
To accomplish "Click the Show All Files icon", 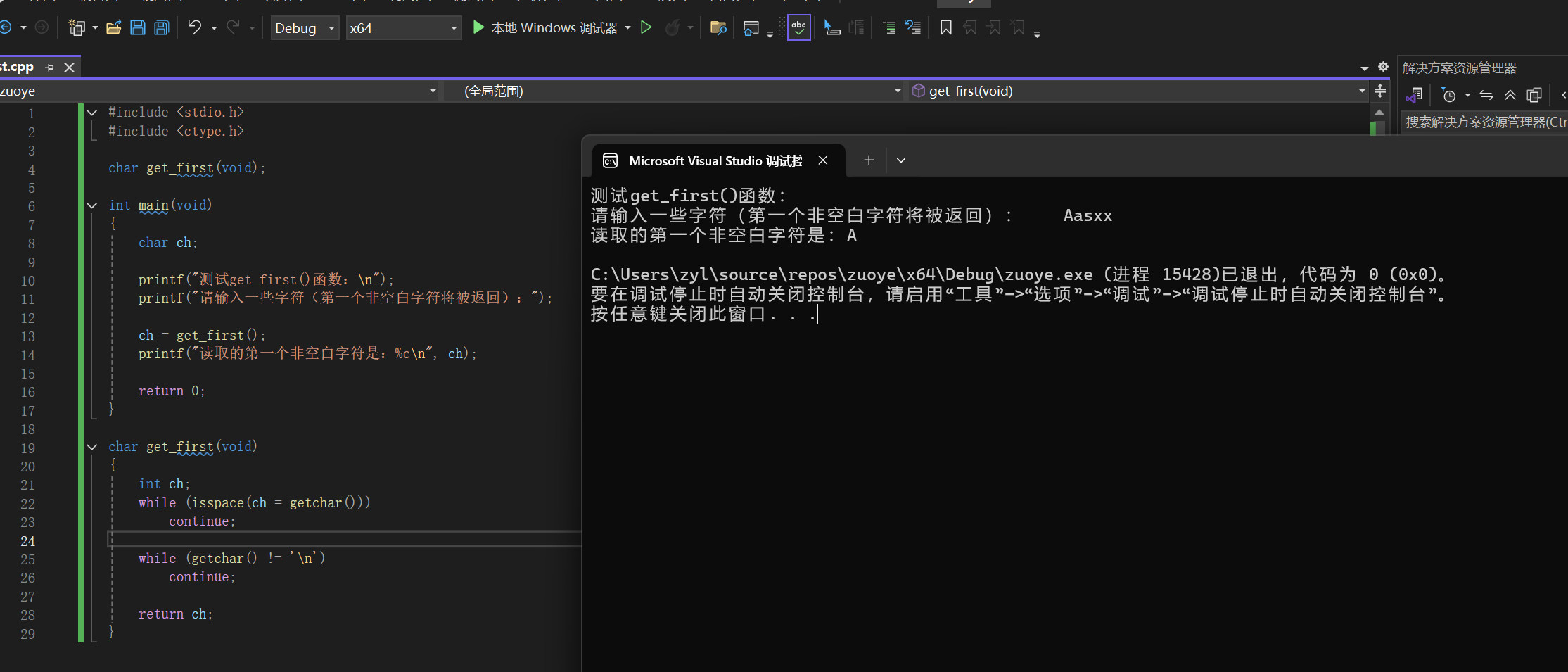I will tap(1534, 95).
